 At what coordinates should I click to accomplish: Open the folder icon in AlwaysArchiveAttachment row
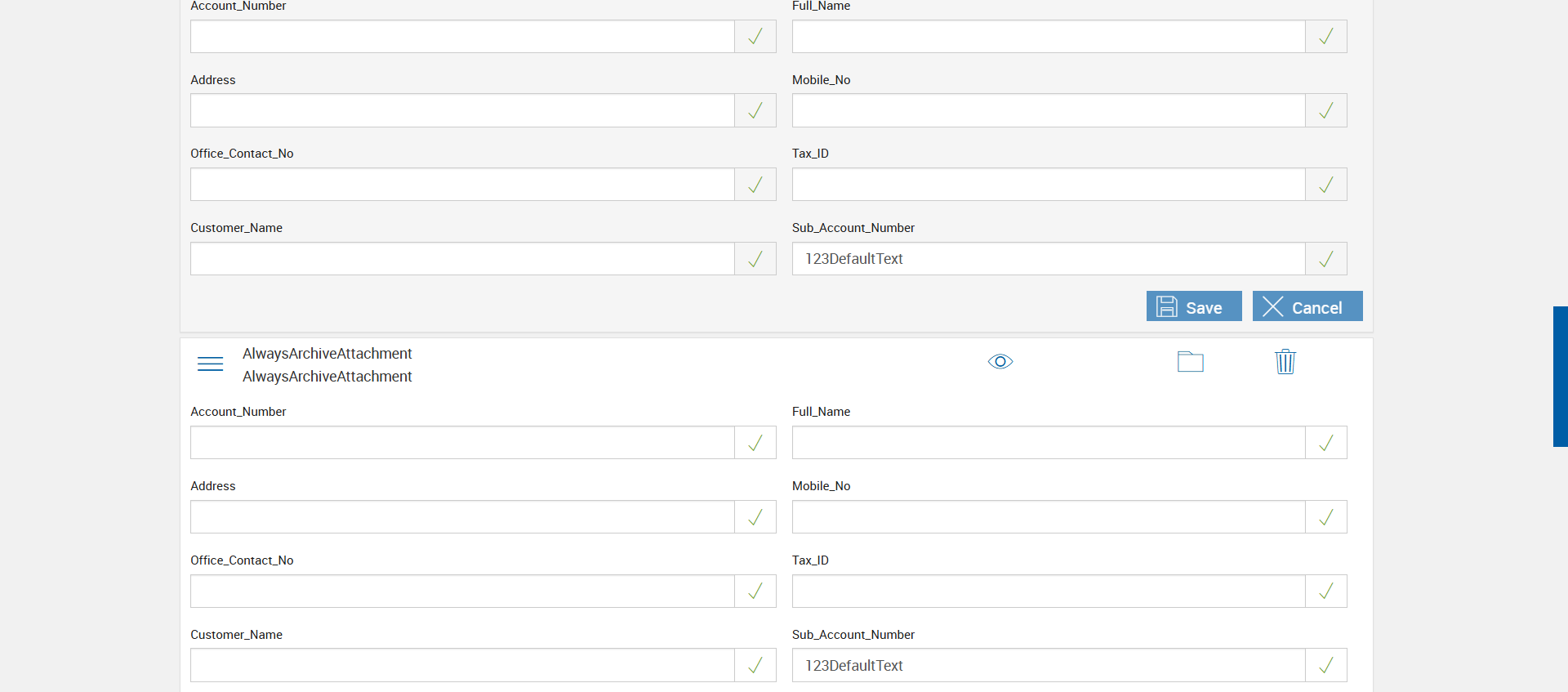click(1190, 361)
